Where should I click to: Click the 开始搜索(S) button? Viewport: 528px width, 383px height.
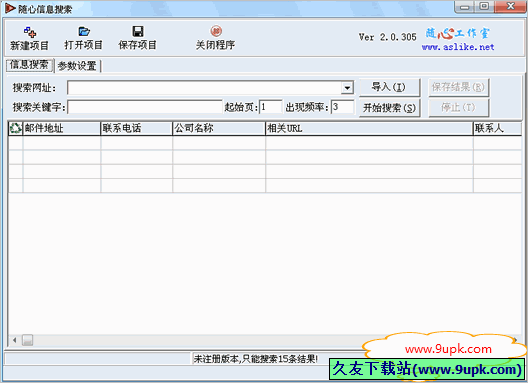(x=389, y=108)
